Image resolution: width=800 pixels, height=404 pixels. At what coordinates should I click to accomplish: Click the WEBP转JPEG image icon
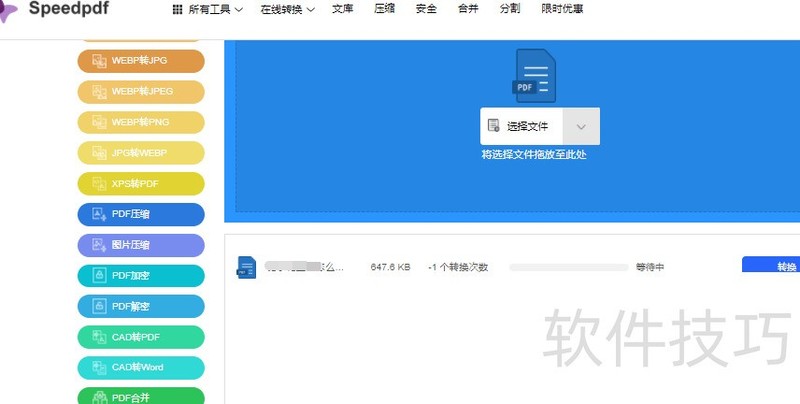tap(99, 91)
